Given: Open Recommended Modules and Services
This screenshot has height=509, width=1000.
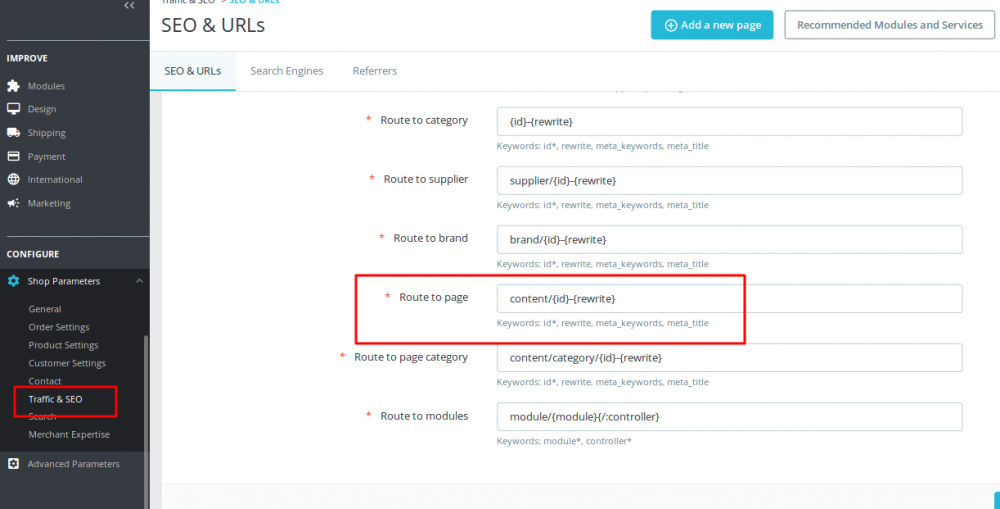Looking at the screenshot, I should [890, 25].
